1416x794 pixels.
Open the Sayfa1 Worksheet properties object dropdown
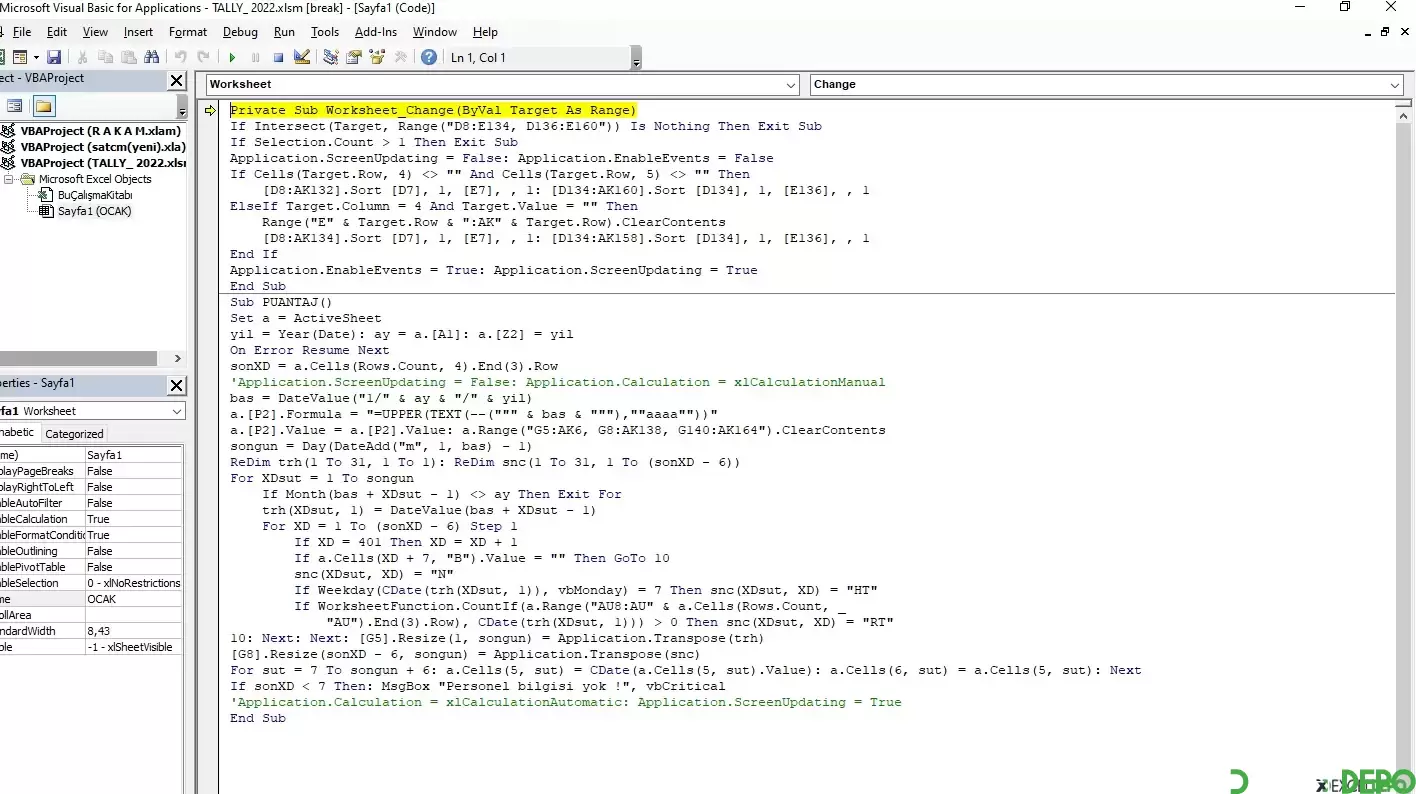[x=176, y=411]
